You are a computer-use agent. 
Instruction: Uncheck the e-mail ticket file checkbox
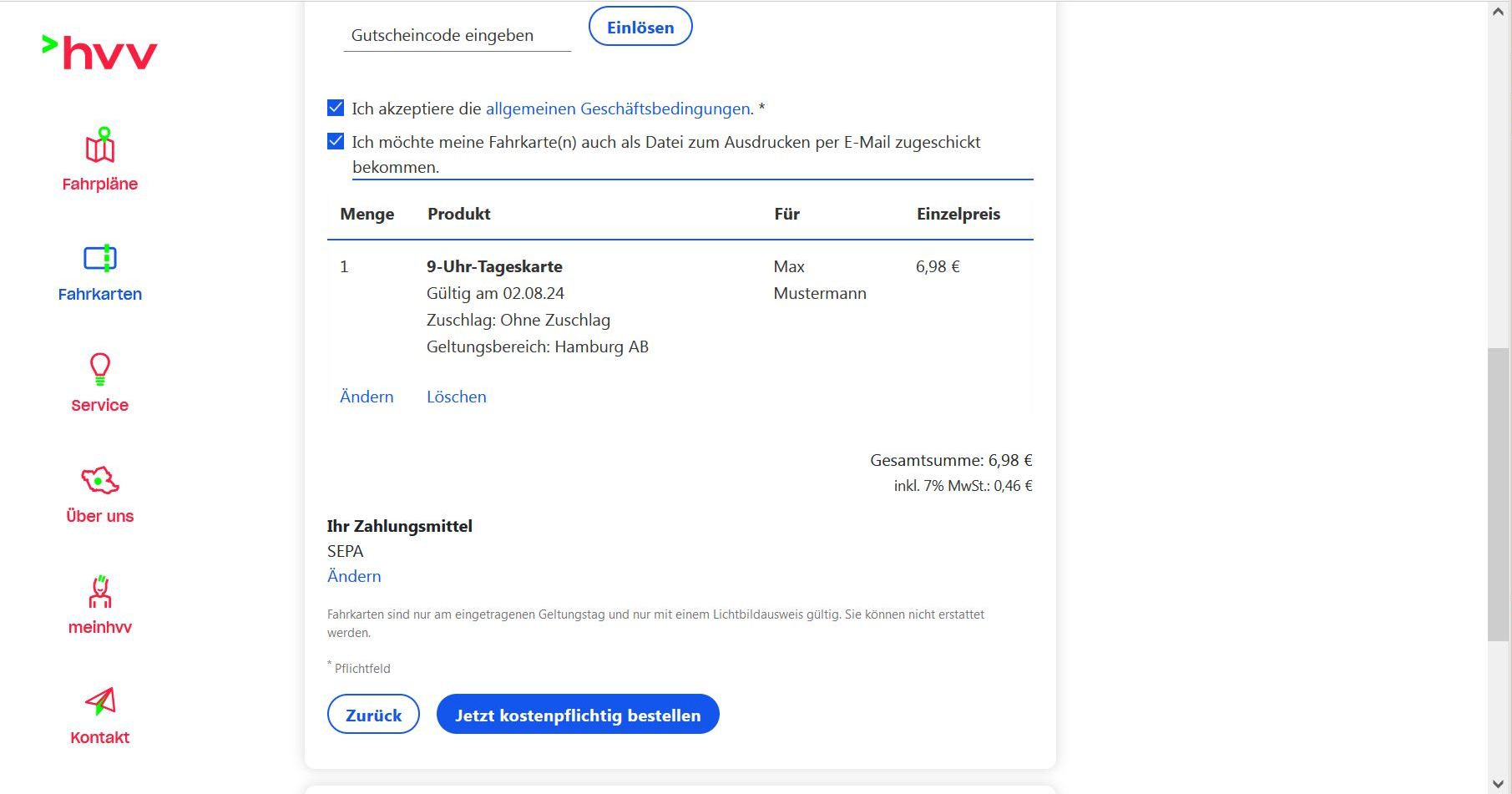click(x=336, y=141)
